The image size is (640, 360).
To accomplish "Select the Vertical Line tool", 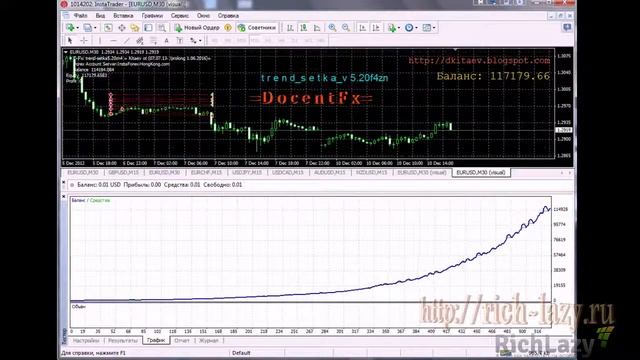I will 100,40.
